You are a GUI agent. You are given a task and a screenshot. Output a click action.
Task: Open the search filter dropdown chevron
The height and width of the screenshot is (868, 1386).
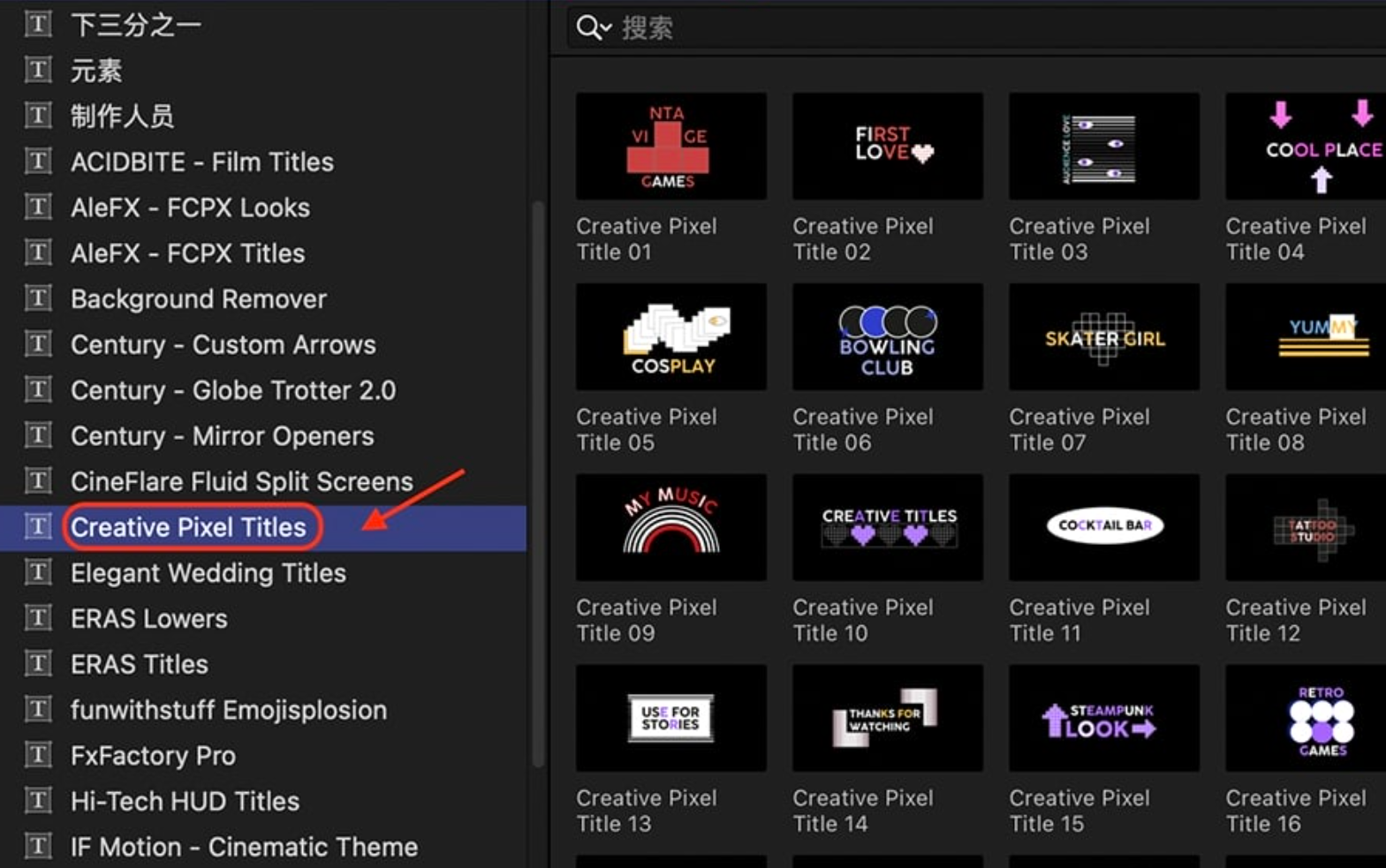tap(607, 28)
